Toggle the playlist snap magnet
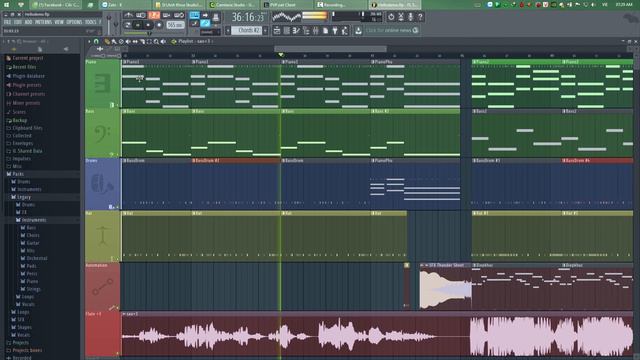Screen dimensions: 640x360 (96, 41)
